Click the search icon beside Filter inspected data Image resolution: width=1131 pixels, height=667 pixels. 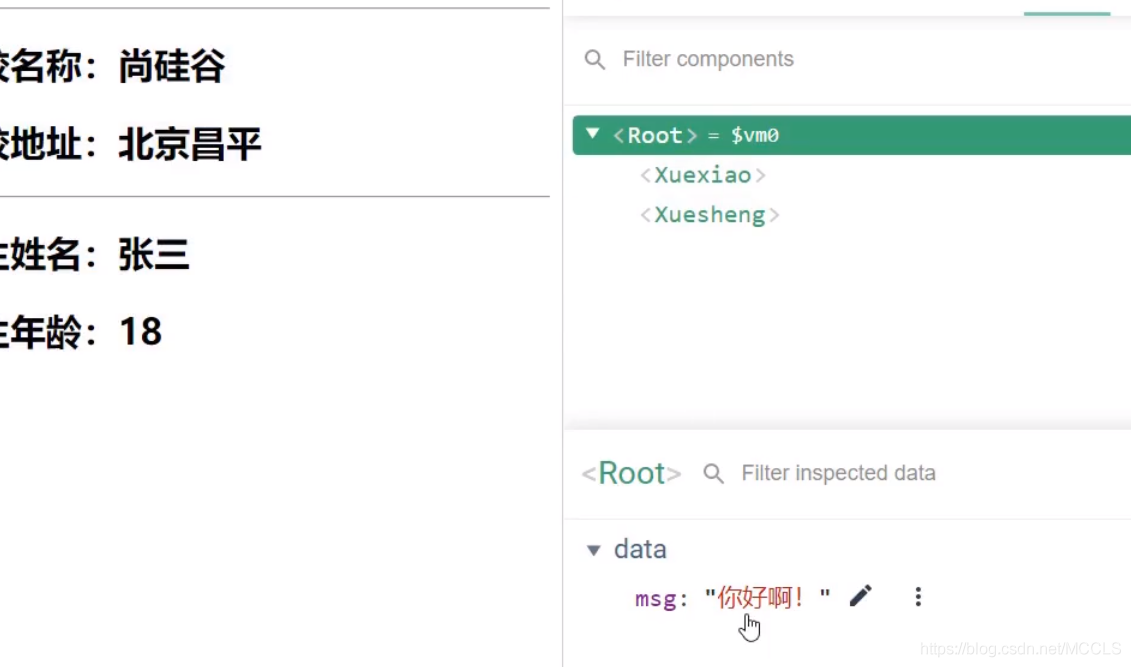click(x=713, y=473)
